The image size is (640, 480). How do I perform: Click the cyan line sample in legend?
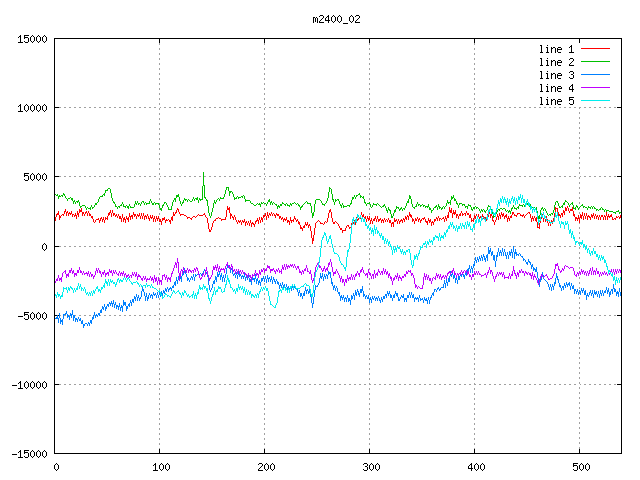pos(595,101)
